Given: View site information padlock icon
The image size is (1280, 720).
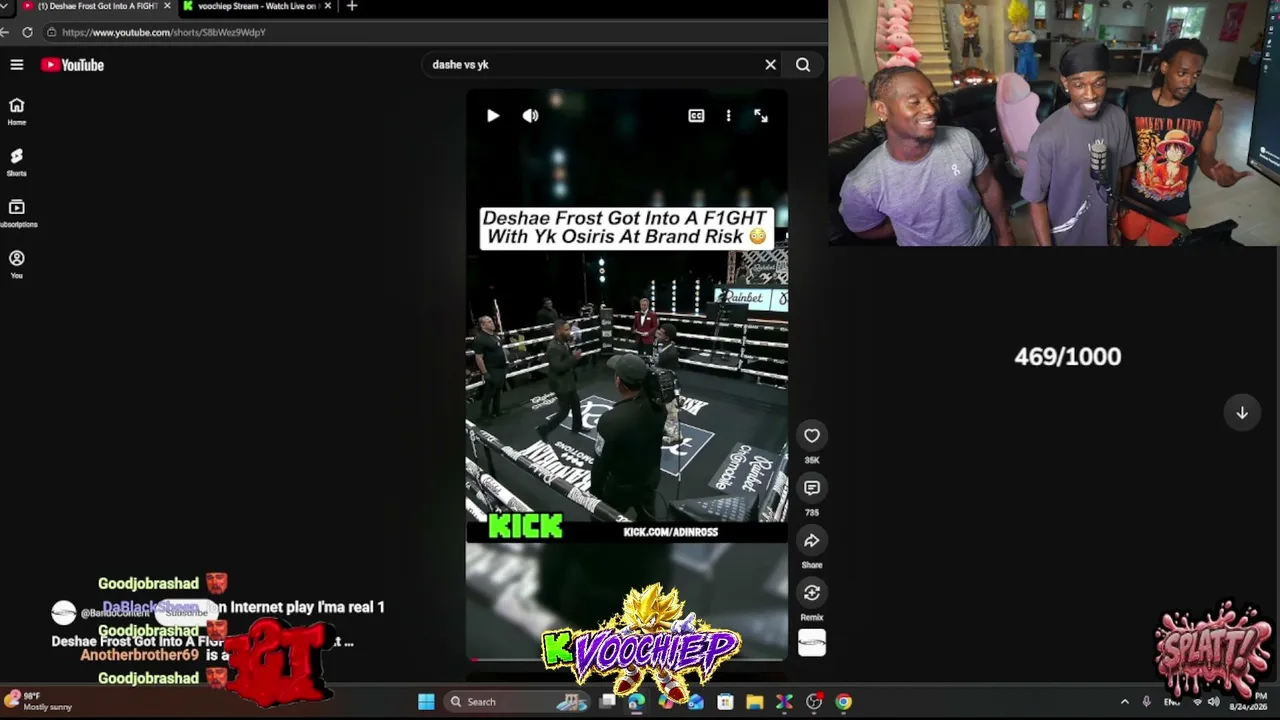Looking at the screenshot, I should (51, 32).
